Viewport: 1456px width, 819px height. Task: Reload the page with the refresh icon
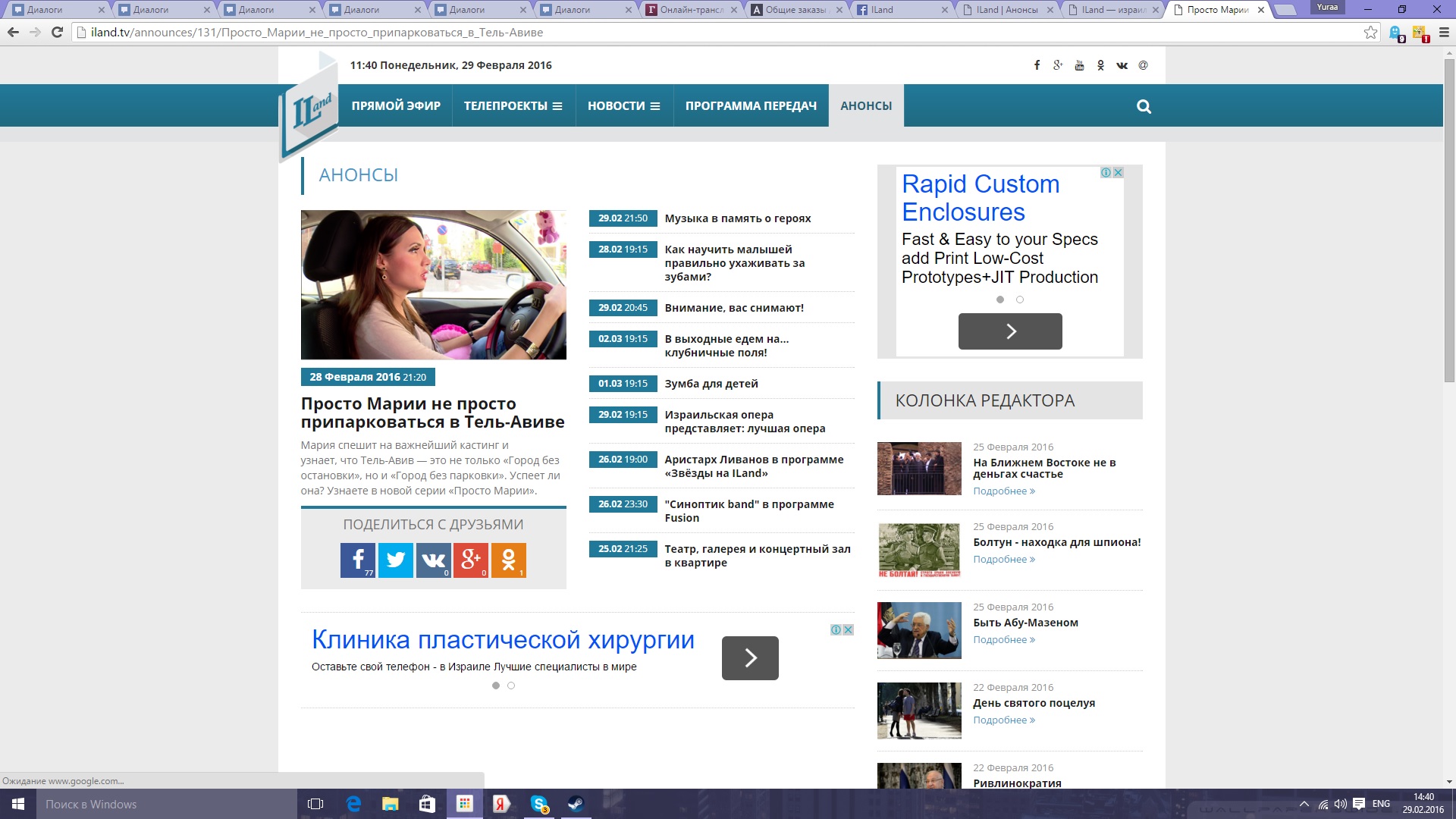[57, 33]
